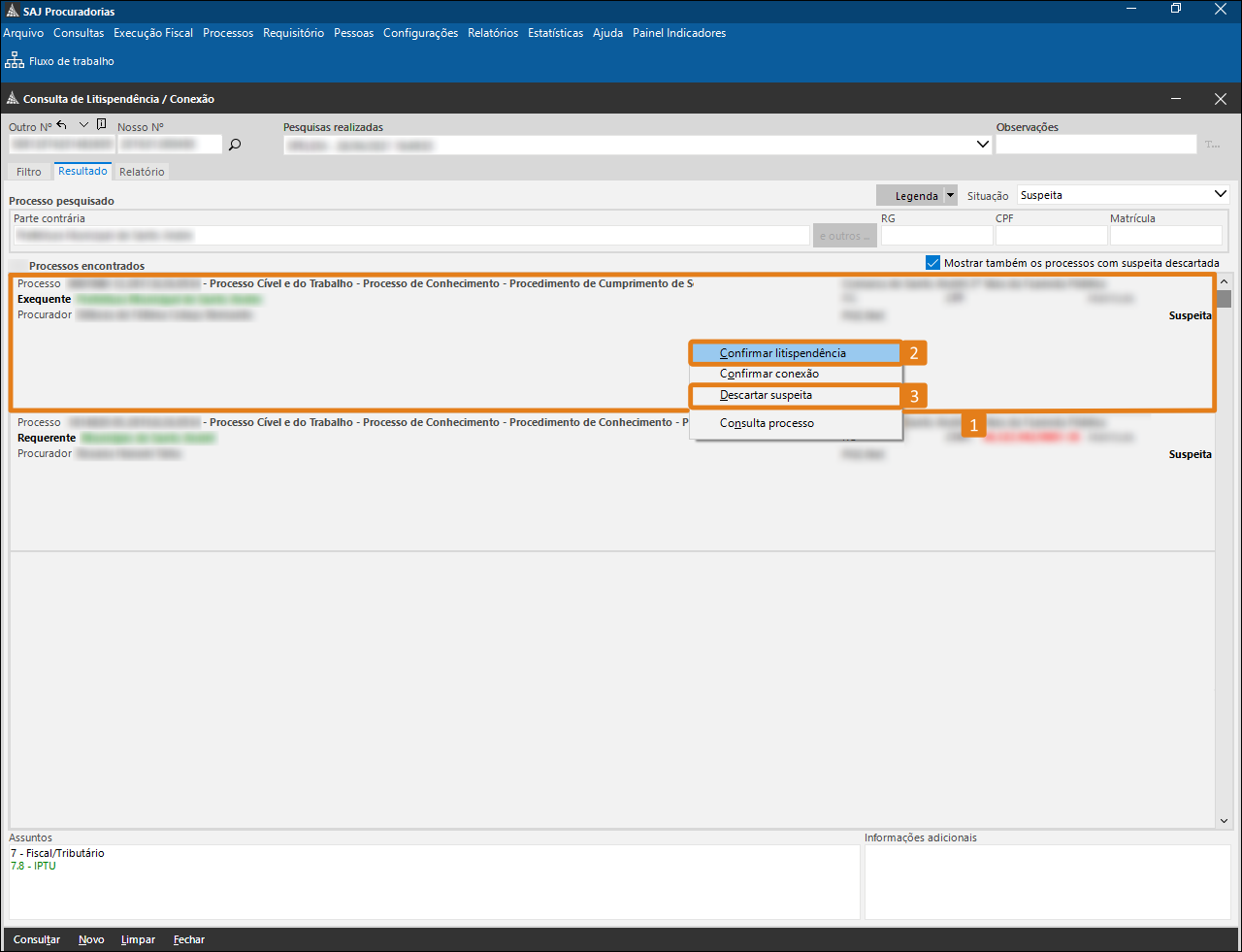Open the Execução Fiscal menu
Screen dimensions: 1242x952
pos(153,33)
